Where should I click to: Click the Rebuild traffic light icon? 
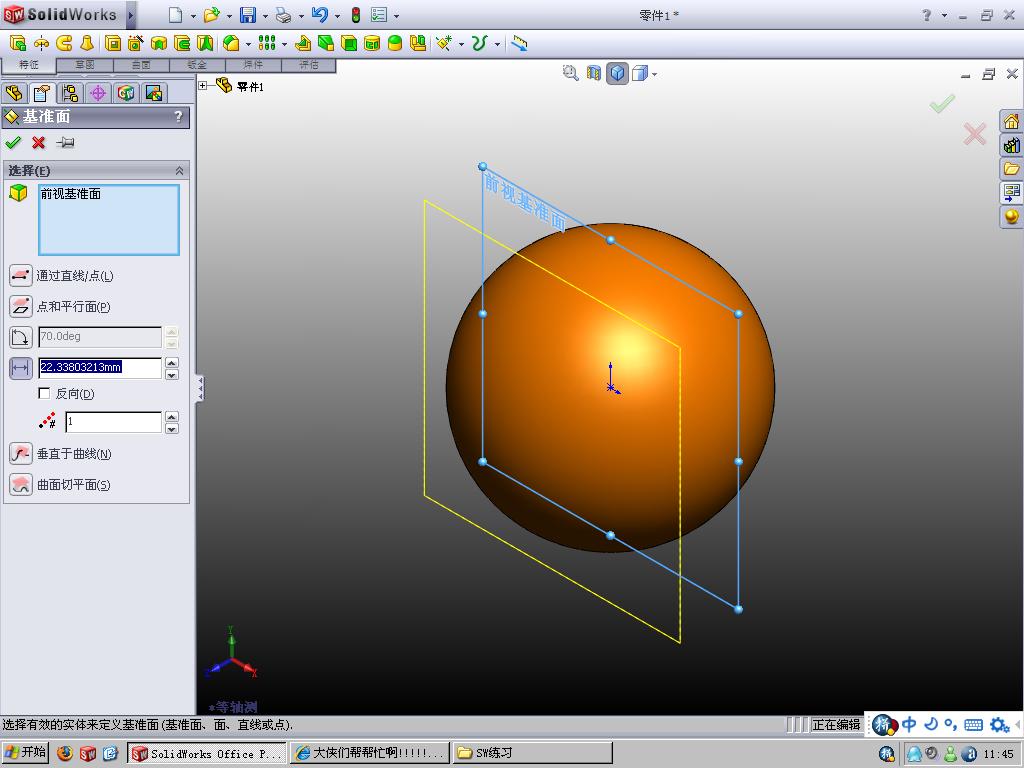pos(356,15)
